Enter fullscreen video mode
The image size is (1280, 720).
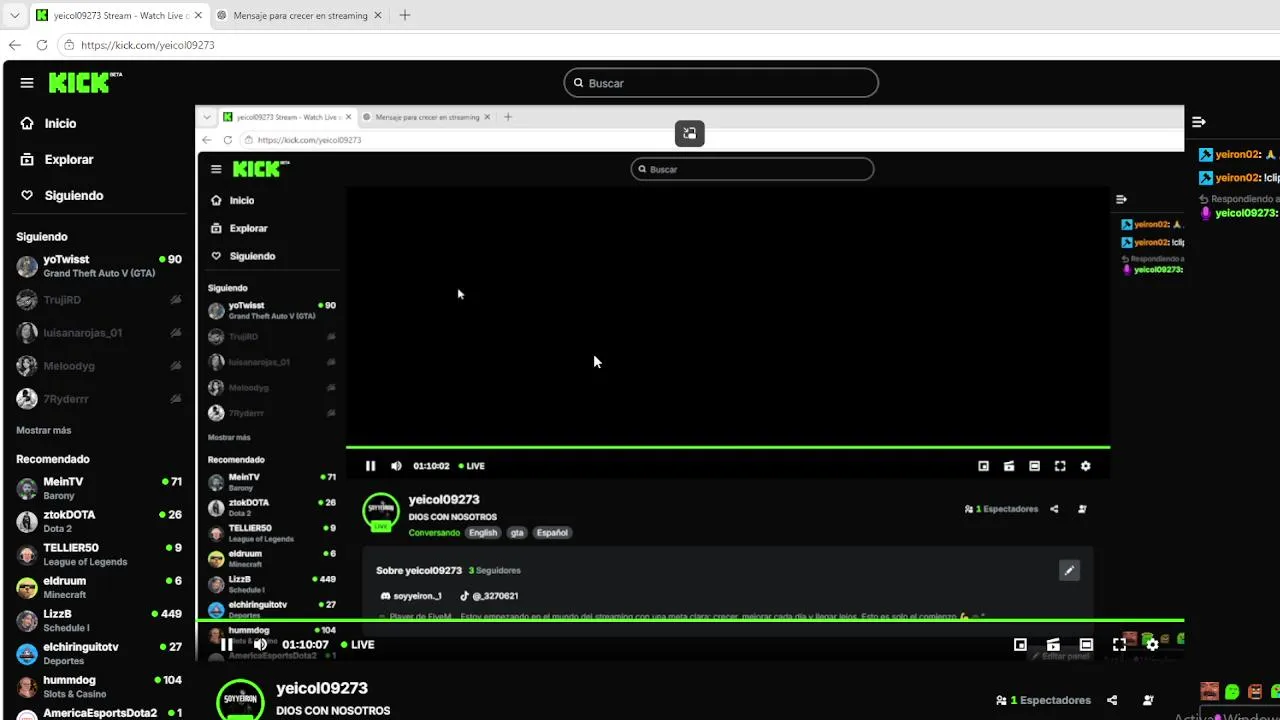[x=1119, y=645]
